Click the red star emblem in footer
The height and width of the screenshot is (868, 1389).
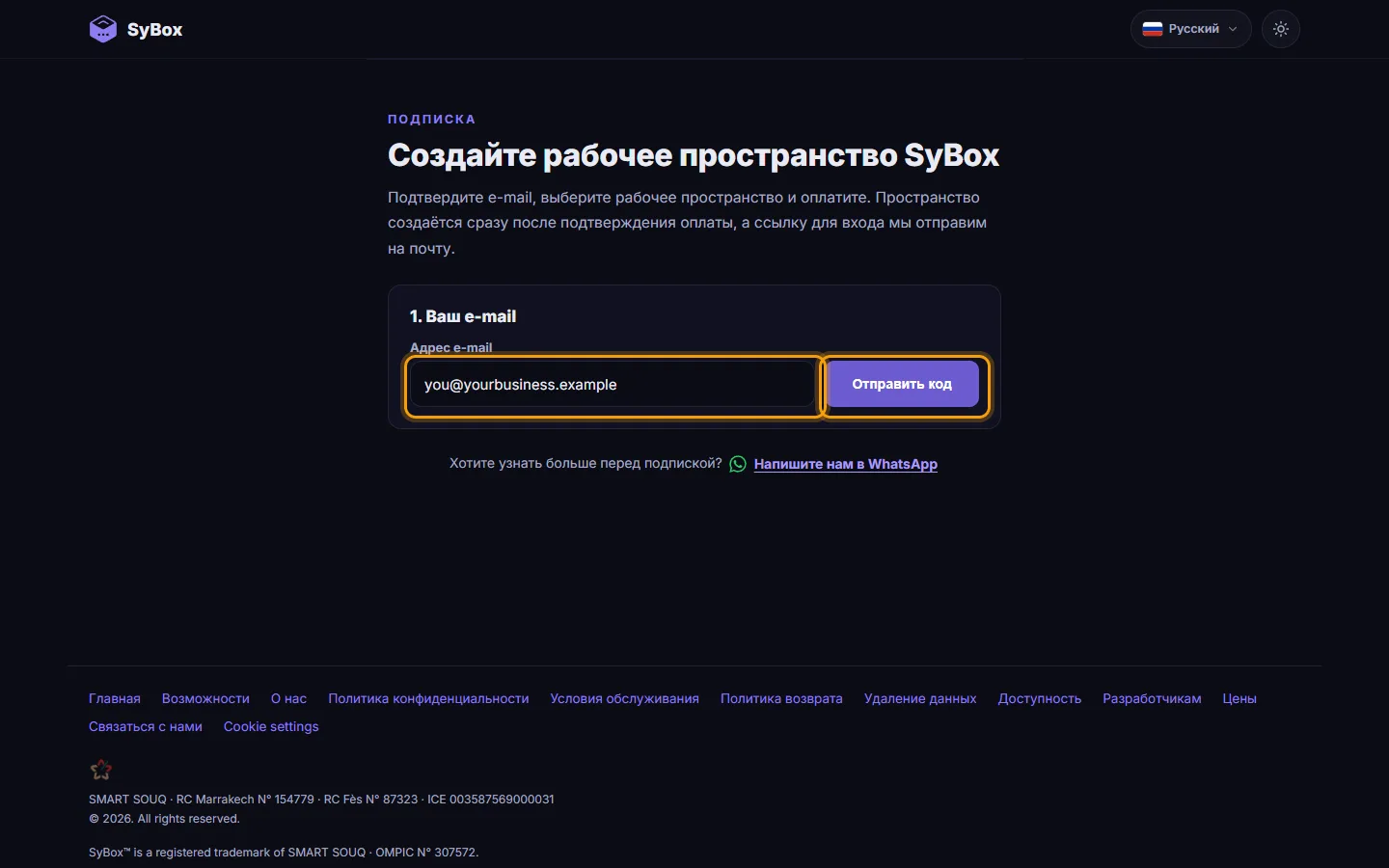[x=101, y=770]
